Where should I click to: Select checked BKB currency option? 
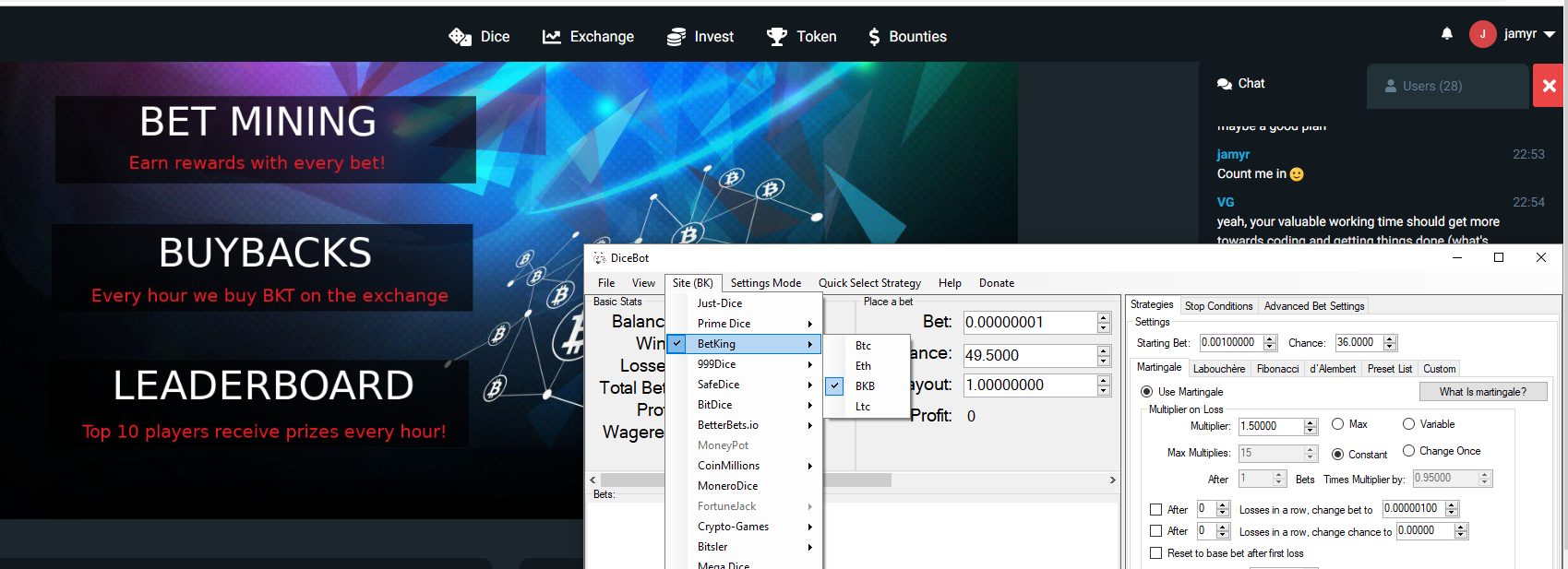867,386
